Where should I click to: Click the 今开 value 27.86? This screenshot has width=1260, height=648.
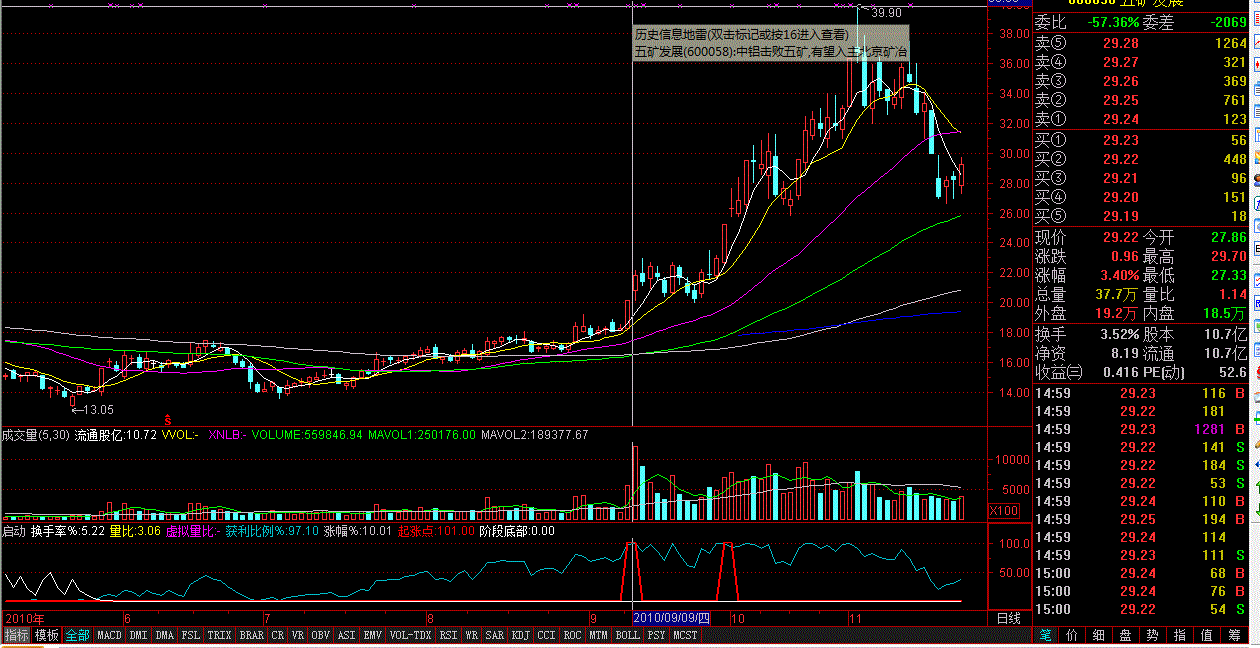click(x=1227, y=238)
